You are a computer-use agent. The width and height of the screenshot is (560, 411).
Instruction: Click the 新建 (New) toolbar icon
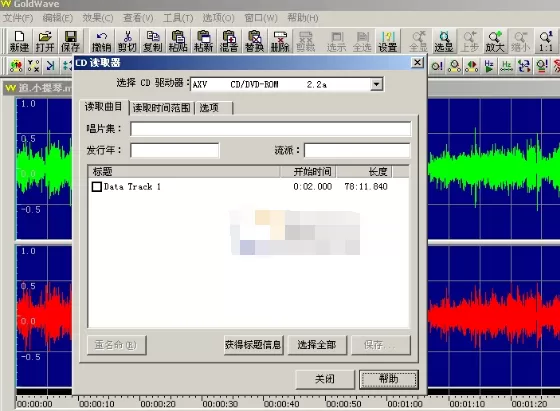pos(19,41)
